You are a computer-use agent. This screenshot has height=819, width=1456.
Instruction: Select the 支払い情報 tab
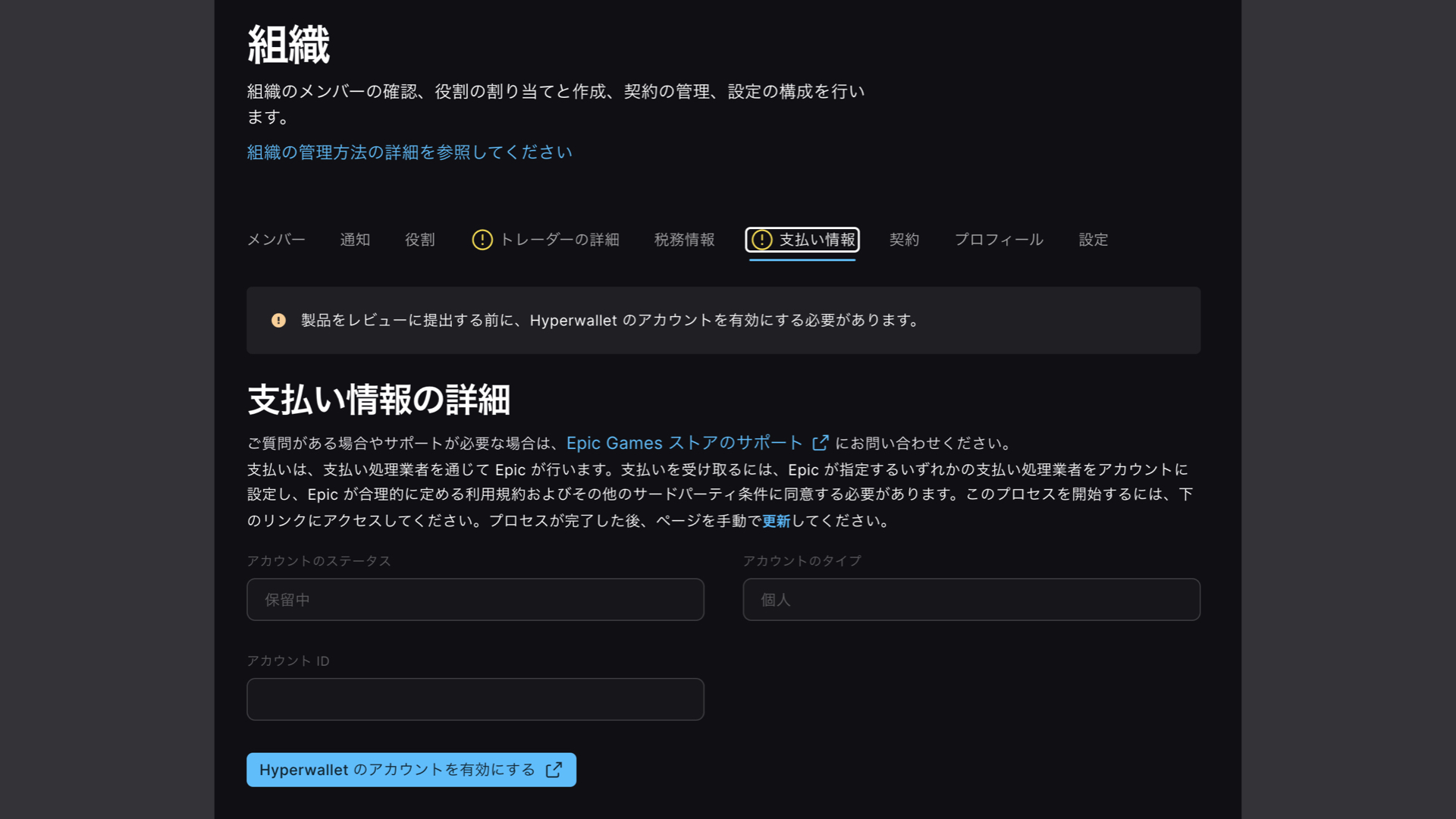pos(817,240)
